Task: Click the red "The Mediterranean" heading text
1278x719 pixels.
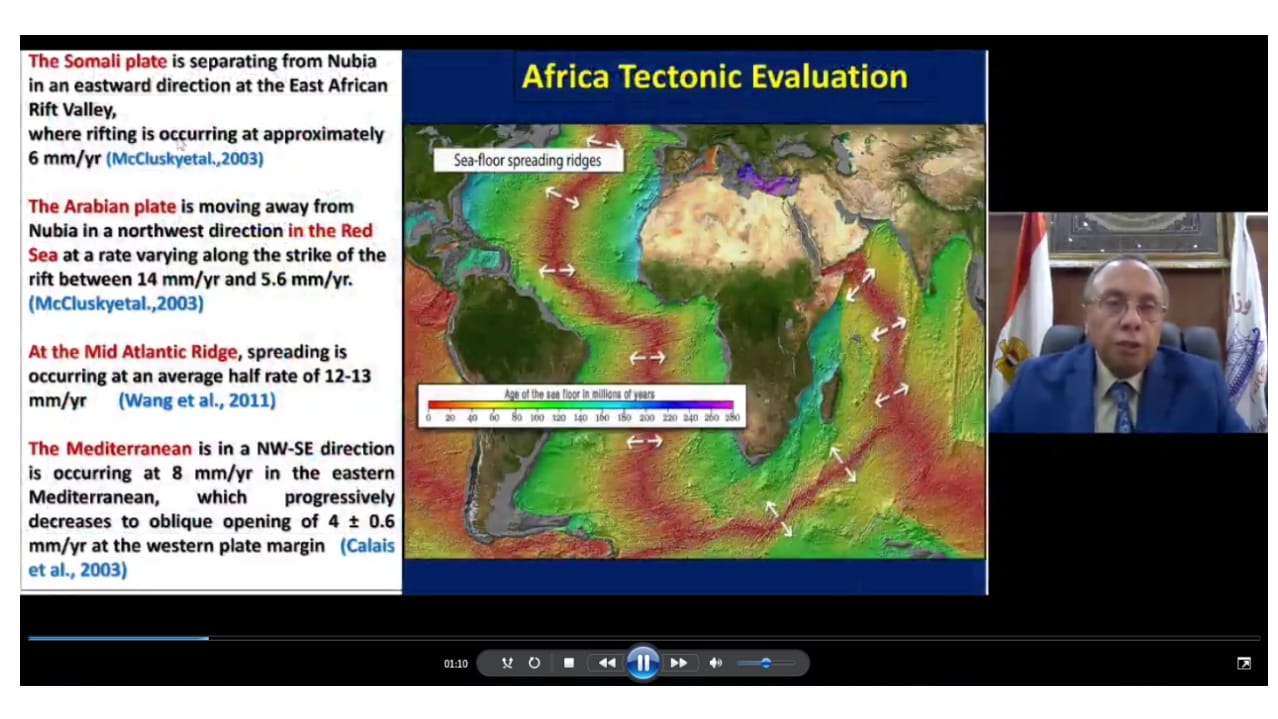Action: [x=110, y=448]
